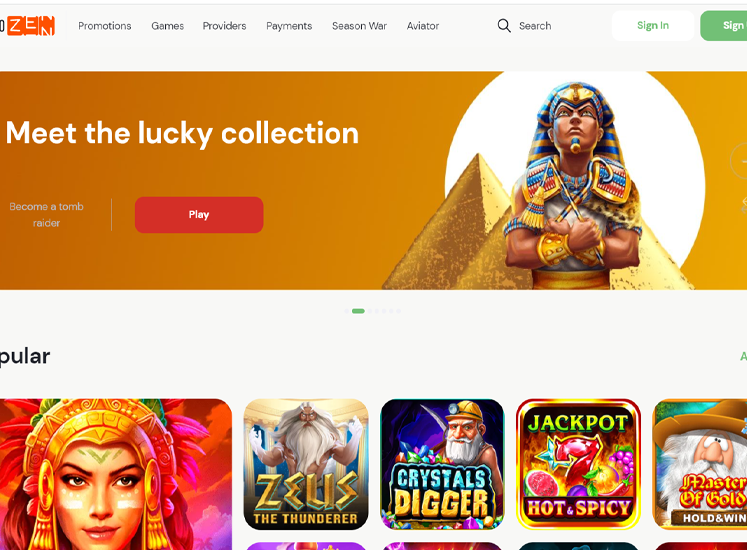Select the Master of Gold Hold&Win tile
747x550 pixels.
coord(700,464)
